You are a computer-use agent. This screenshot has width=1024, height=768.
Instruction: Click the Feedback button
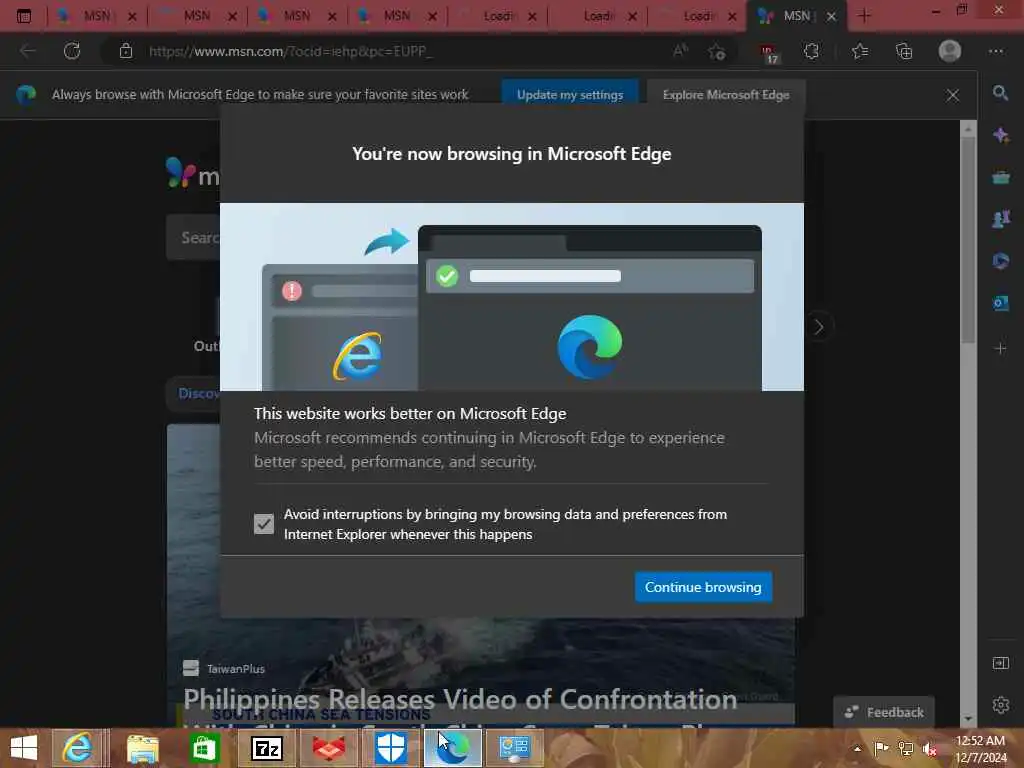click(x=884, y=712)
